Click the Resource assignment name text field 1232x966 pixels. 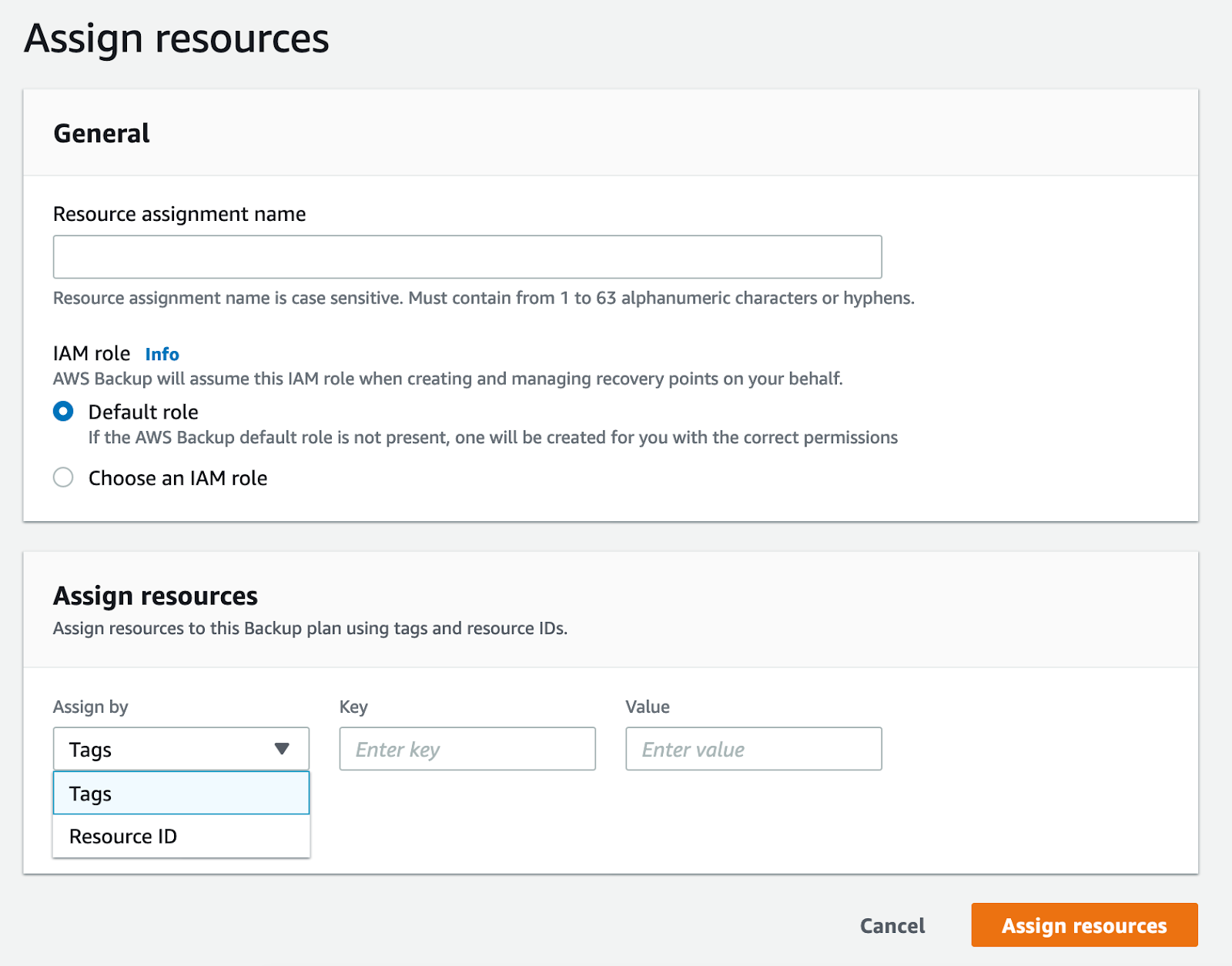pyautogui.click(x=467, y=257)
